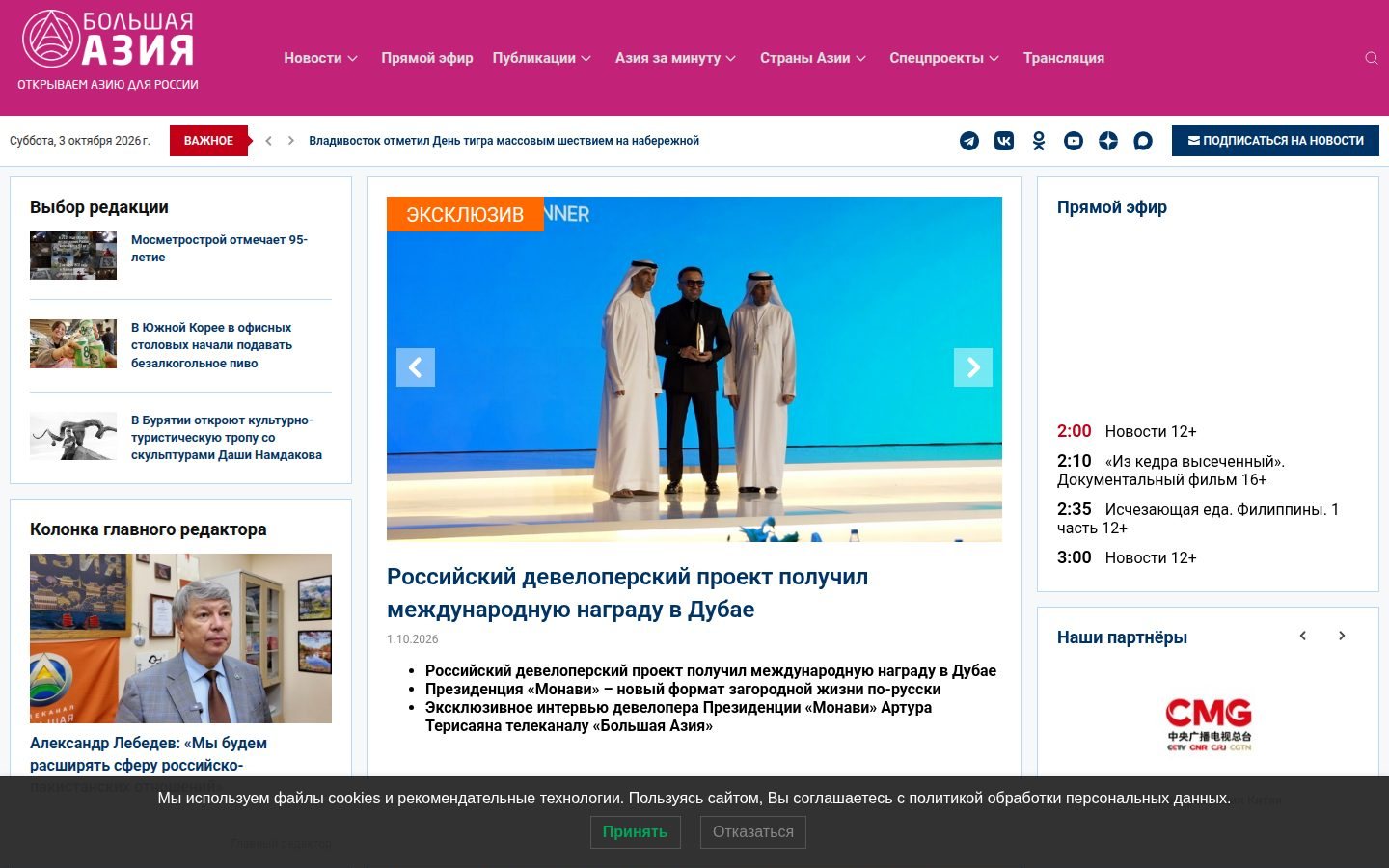1389x868 pixels.
Task: Open Прямой эфир in the top navigation
Action: pyautogui.click(x=427, y=58)
